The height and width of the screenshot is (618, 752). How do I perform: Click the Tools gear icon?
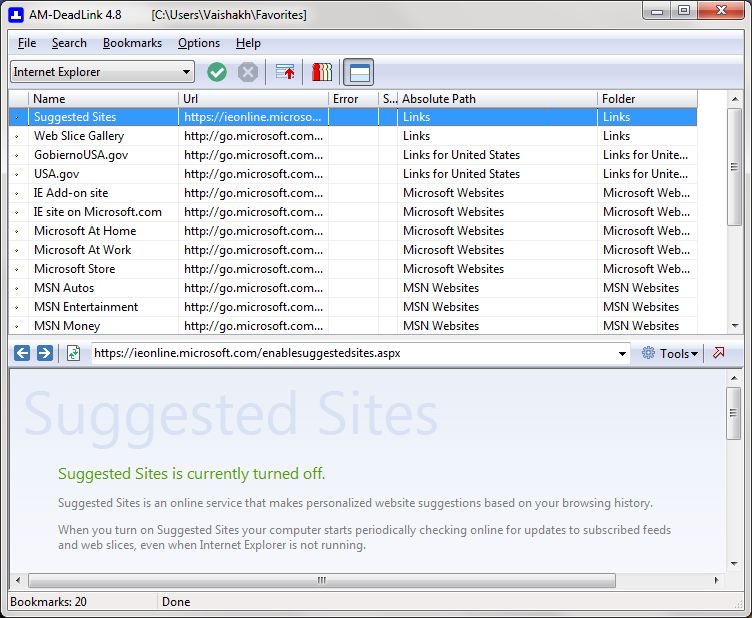point(648,353)
